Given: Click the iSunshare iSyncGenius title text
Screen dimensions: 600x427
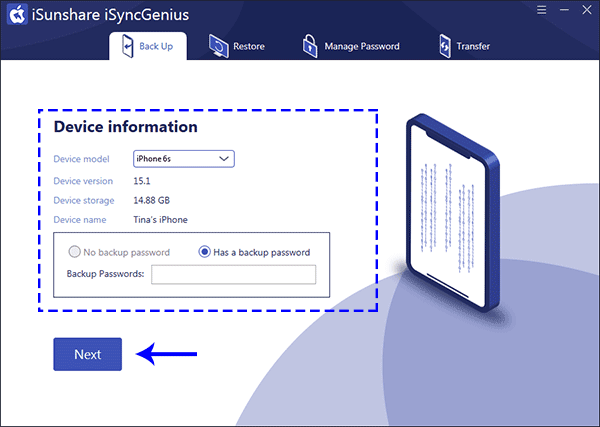Looking at the screenshot, I should coord(110,15).
